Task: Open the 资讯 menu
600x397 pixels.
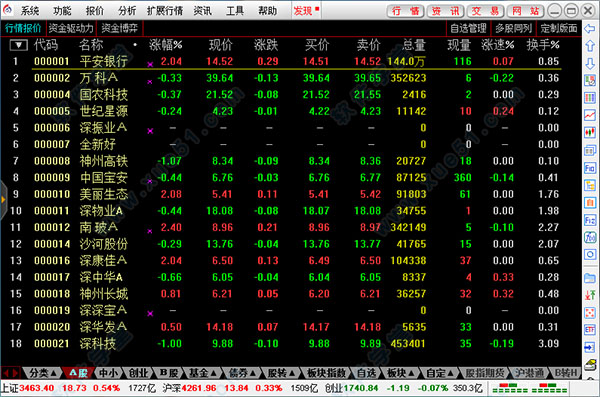Action: (x=202, y=11)
